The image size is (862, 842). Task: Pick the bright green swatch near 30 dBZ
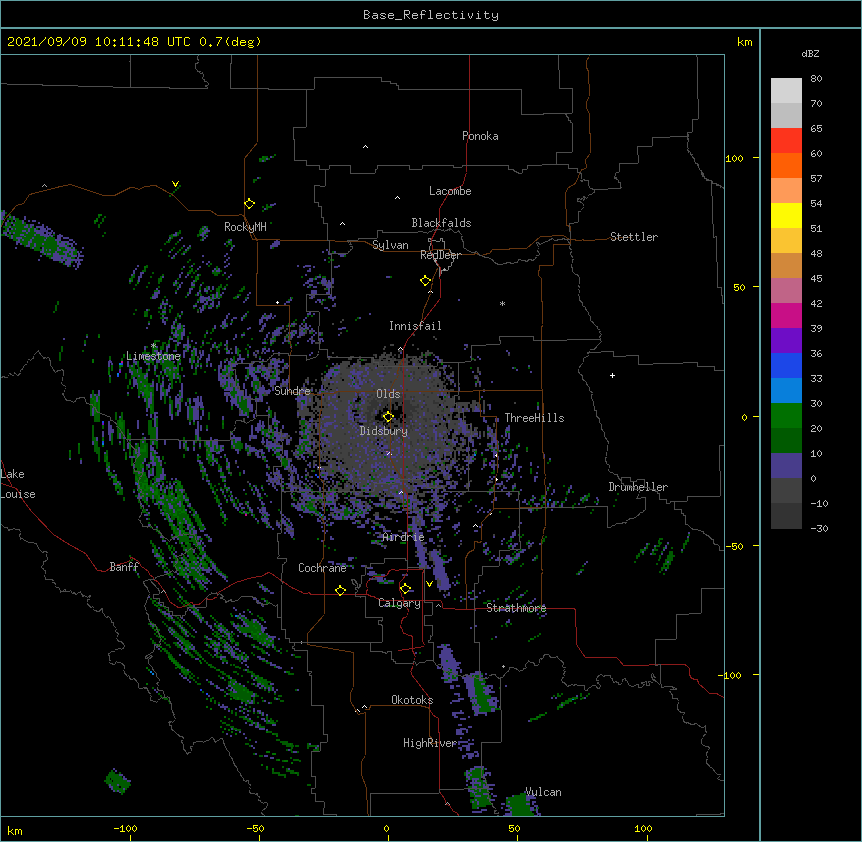pos(786,416)
